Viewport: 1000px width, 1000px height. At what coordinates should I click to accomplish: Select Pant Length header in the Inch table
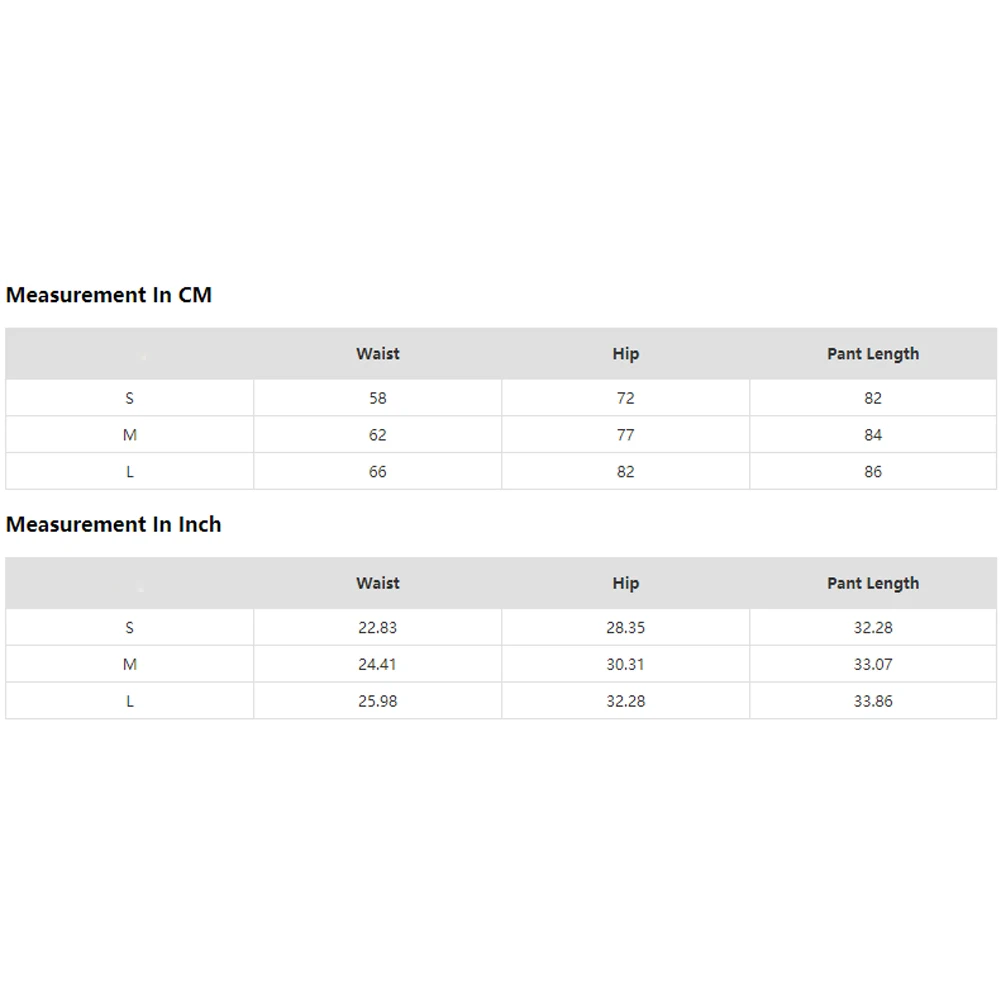pos(872,583)
